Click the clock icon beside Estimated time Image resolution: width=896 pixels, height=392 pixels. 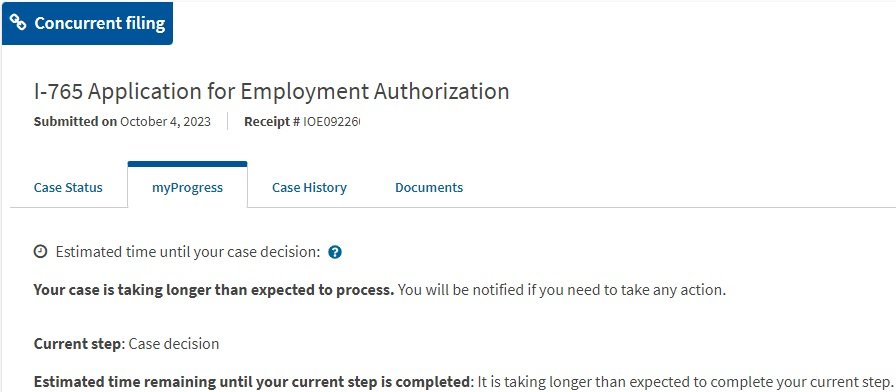tap(41, 251)
